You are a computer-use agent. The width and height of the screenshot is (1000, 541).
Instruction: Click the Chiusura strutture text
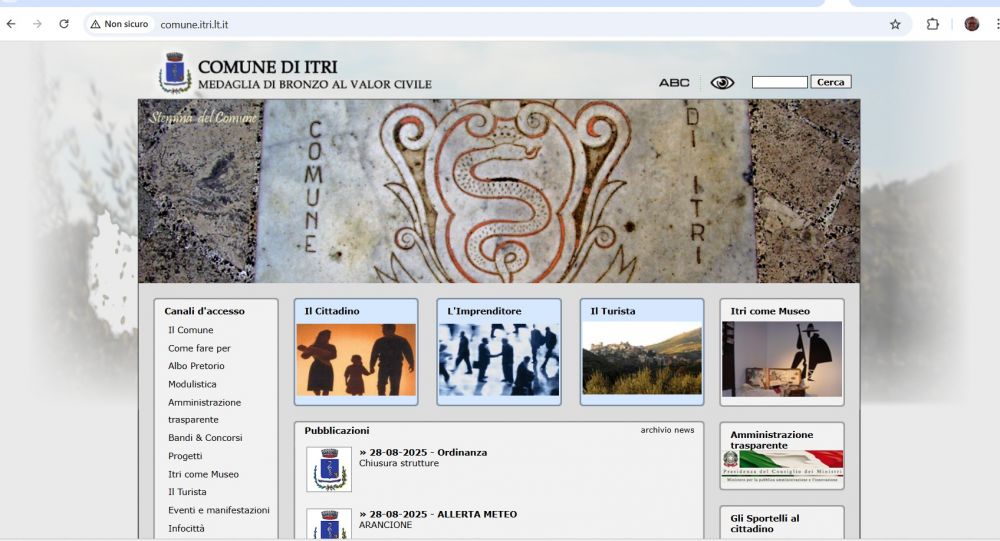(x=399, y=463)
